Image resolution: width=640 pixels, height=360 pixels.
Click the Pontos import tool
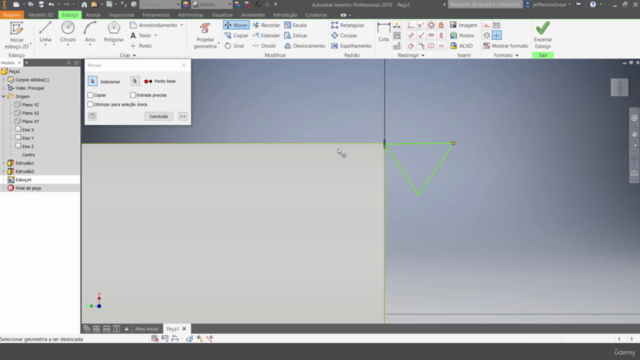point(462,36)
